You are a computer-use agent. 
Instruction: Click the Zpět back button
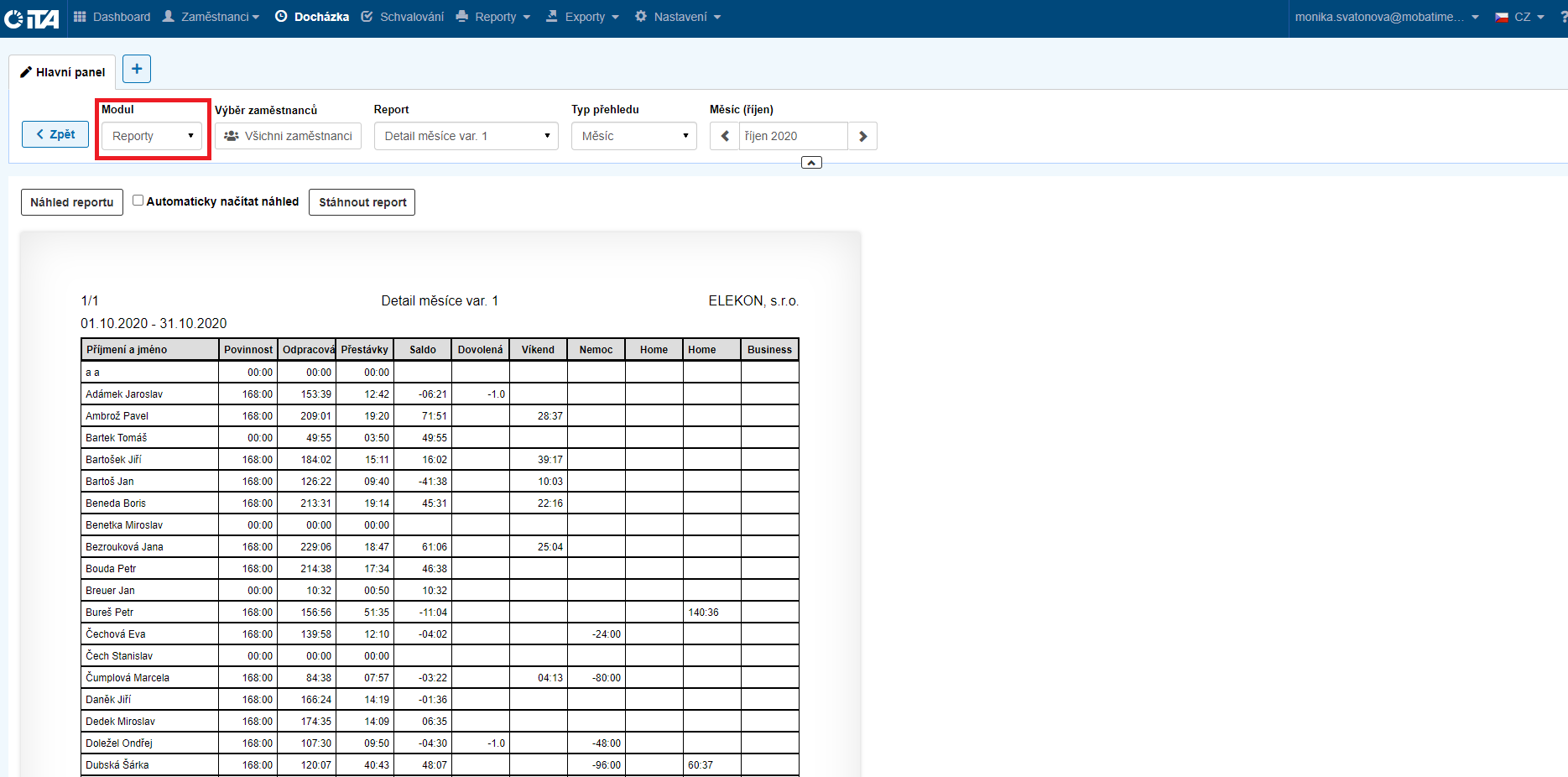point(55,134)
